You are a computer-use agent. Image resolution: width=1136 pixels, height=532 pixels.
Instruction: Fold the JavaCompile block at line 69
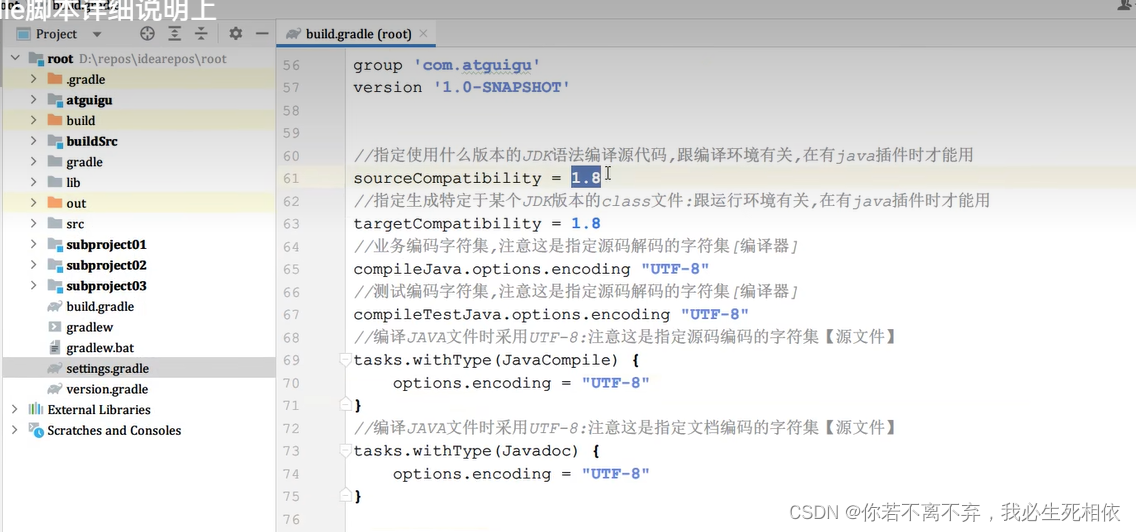(346, 359)
